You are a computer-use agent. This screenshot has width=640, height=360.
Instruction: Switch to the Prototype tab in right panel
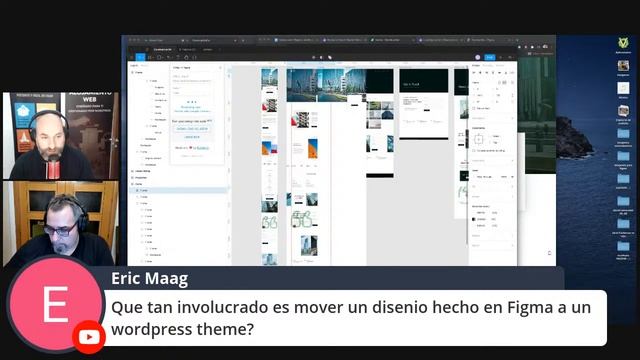click(x=488, y=65)
